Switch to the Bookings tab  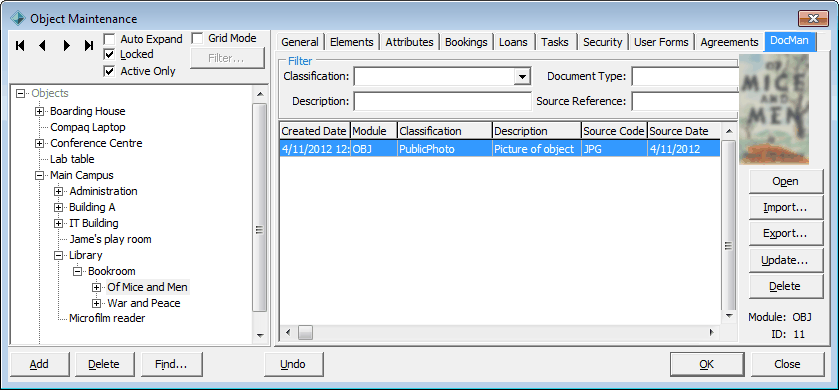(466, 42)
